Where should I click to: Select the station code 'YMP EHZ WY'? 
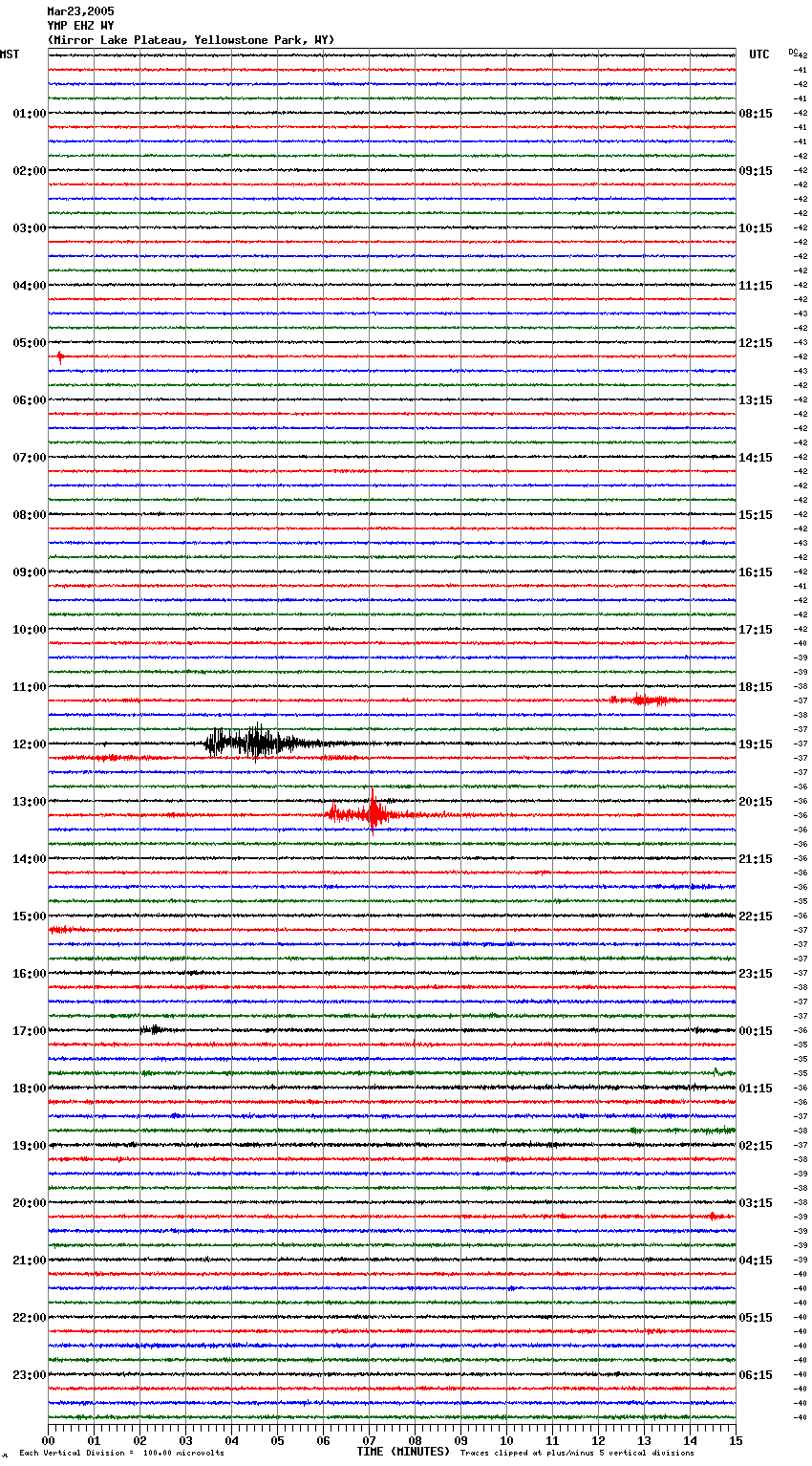coord(80,26)
